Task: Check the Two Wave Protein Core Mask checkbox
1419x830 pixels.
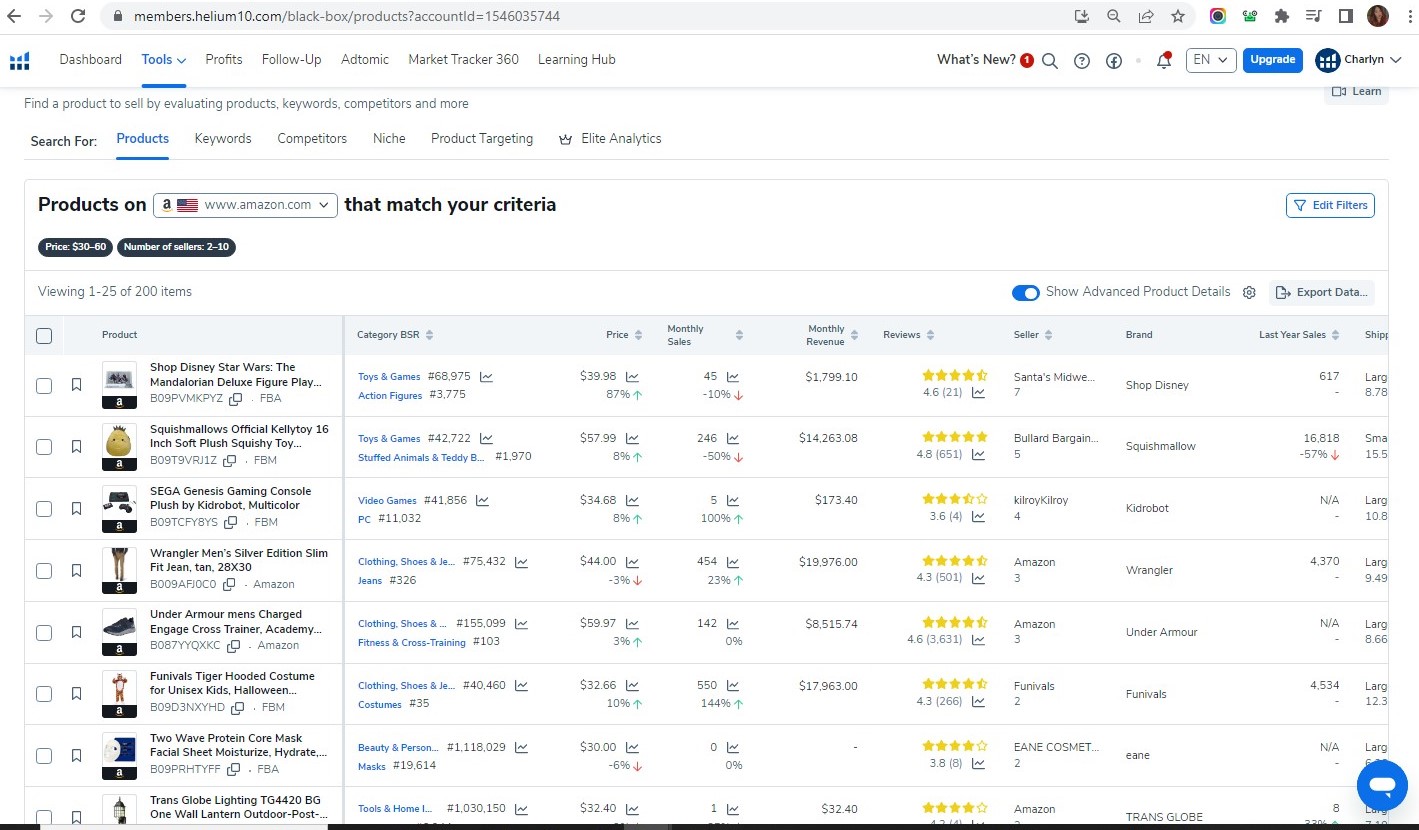Action: point(44,756)
